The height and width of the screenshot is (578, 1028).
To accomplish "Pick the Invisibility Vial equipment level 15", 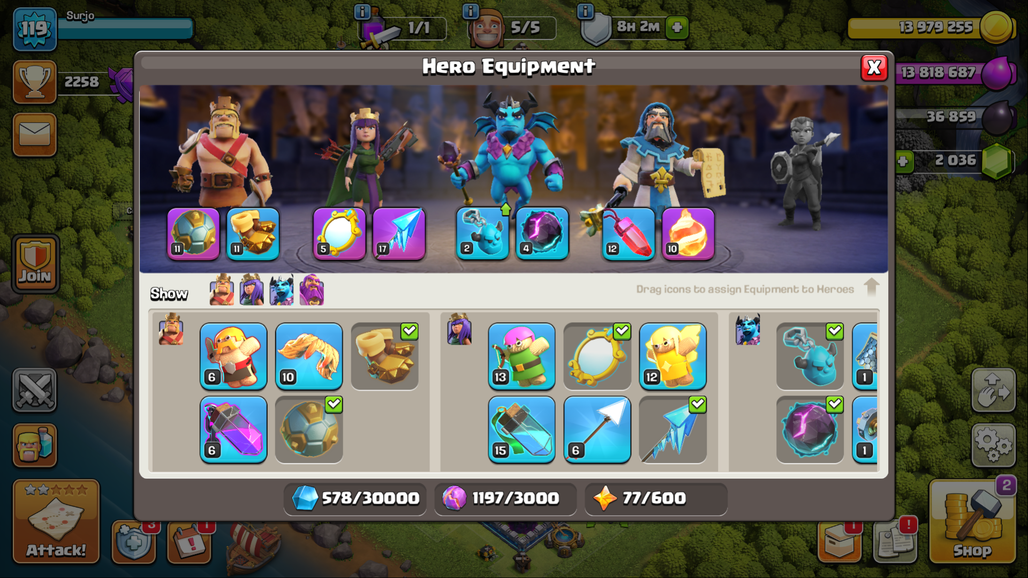I will pyautogui.click(x=521, y=429).
